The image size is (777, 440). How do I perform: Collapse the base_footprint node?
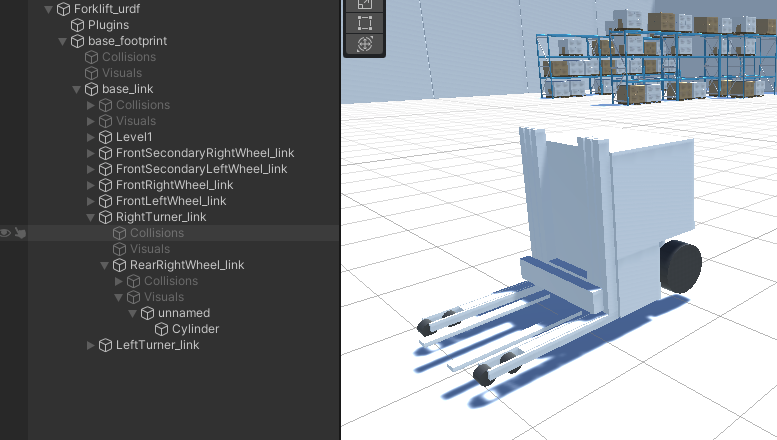click(63, 41)
